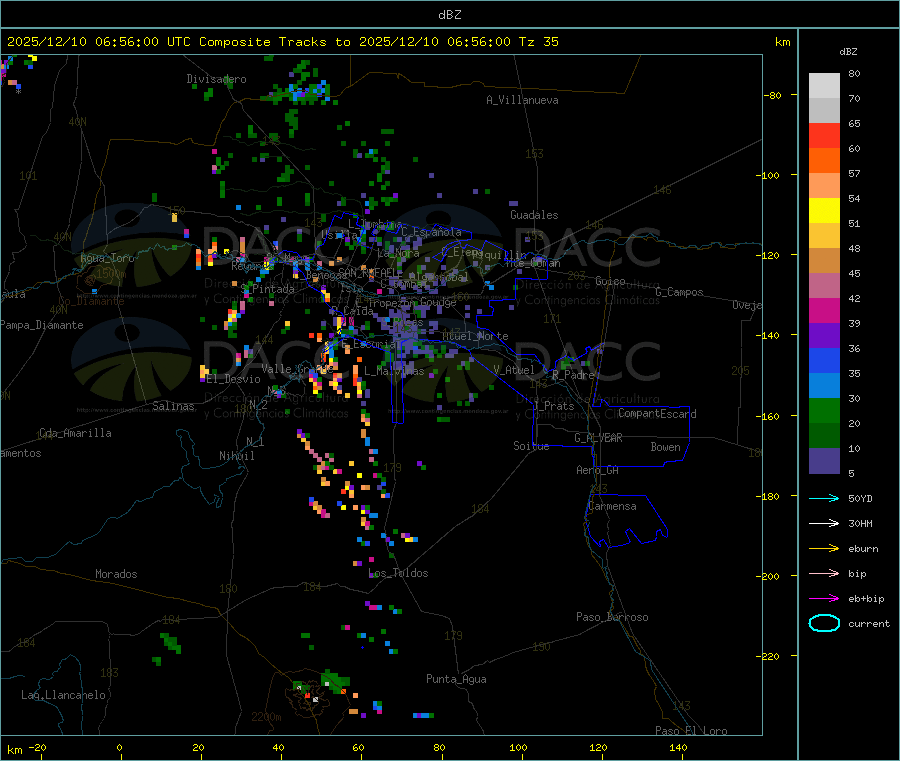Click the 'Soitue' map label

(531, 446)
